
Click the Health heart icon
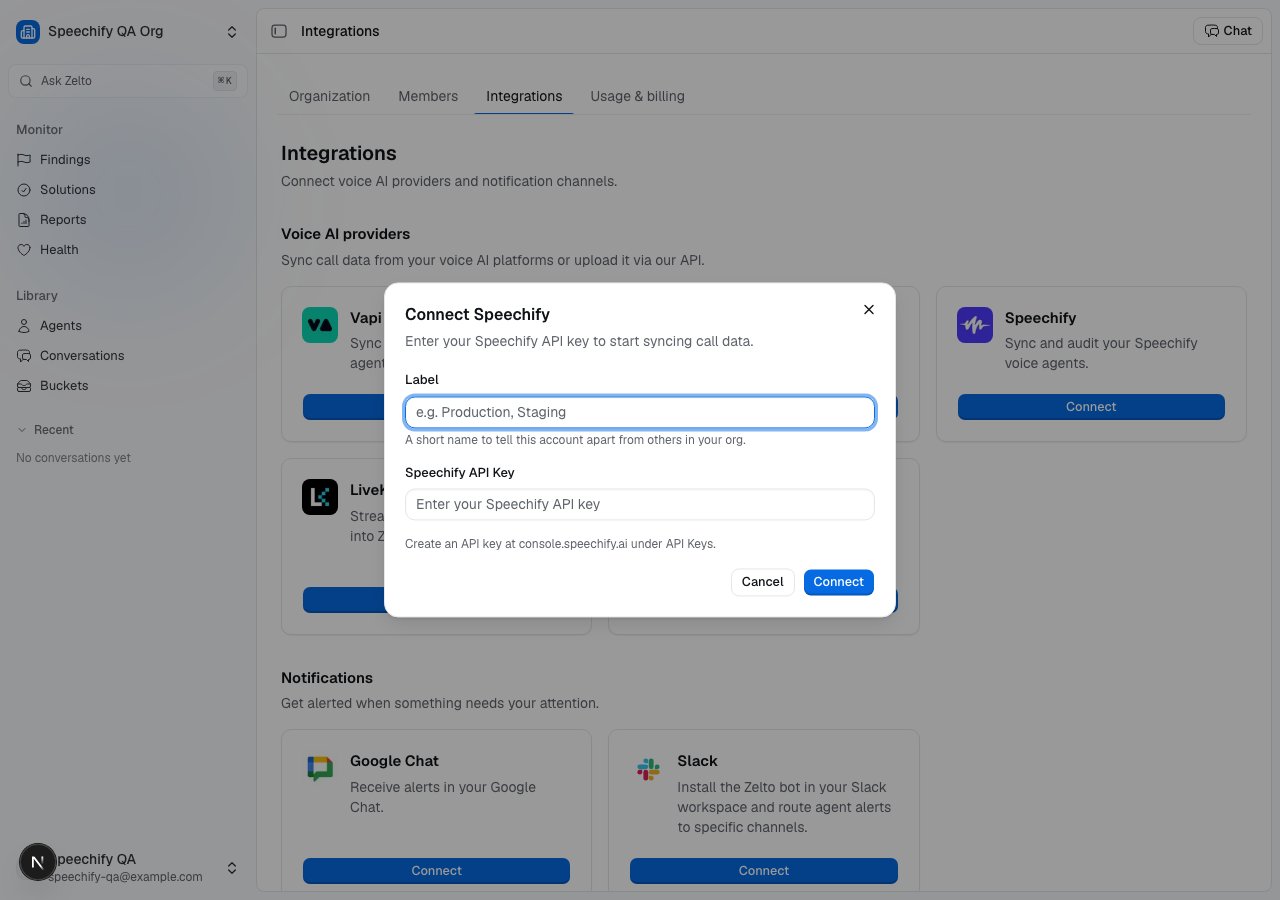[x=24, y=250]
